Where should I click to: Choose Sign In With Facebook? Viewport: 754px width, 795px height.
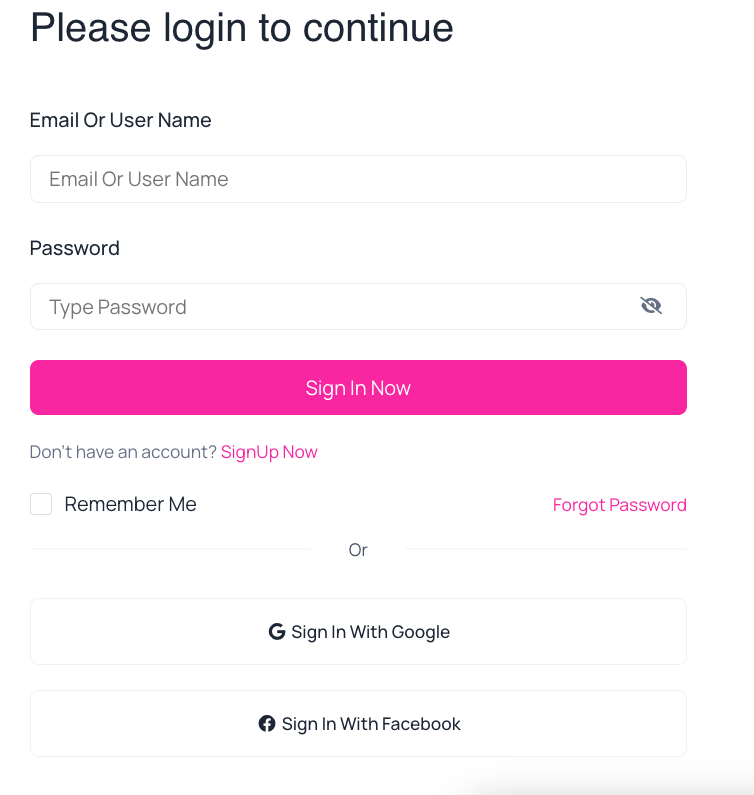(358, 724)
